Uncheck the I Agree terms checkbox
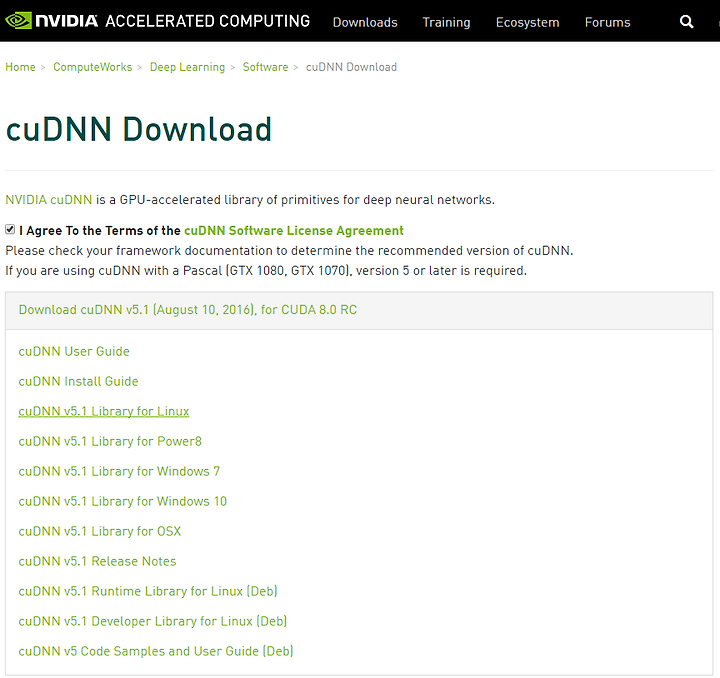The image size is (720, 678). coord(10,230)
